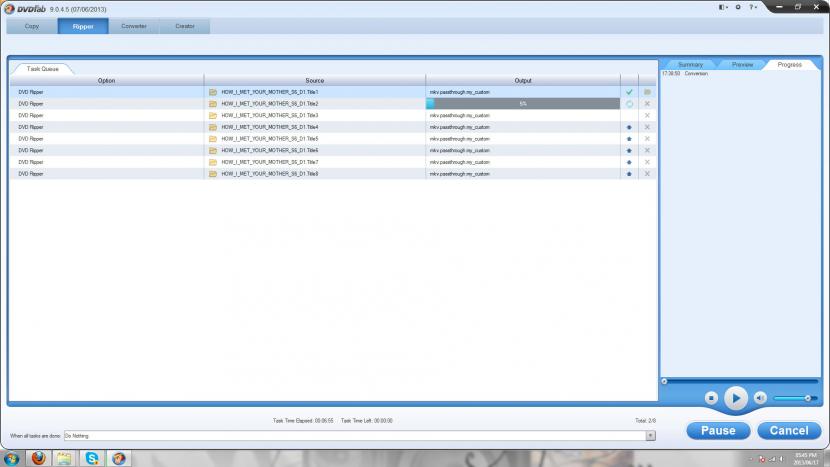Click folder icon for Title7 source
This screenshot has width=830, height=467.
click(x=213, y=162)
